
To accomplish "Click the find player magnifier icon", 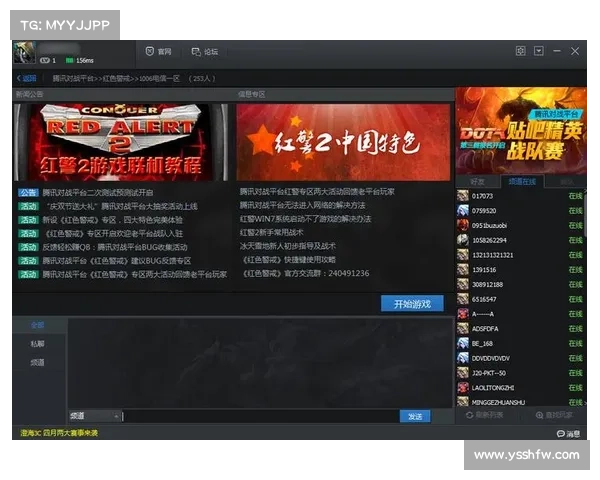I will pyautogui.click(x=539, y=415).
